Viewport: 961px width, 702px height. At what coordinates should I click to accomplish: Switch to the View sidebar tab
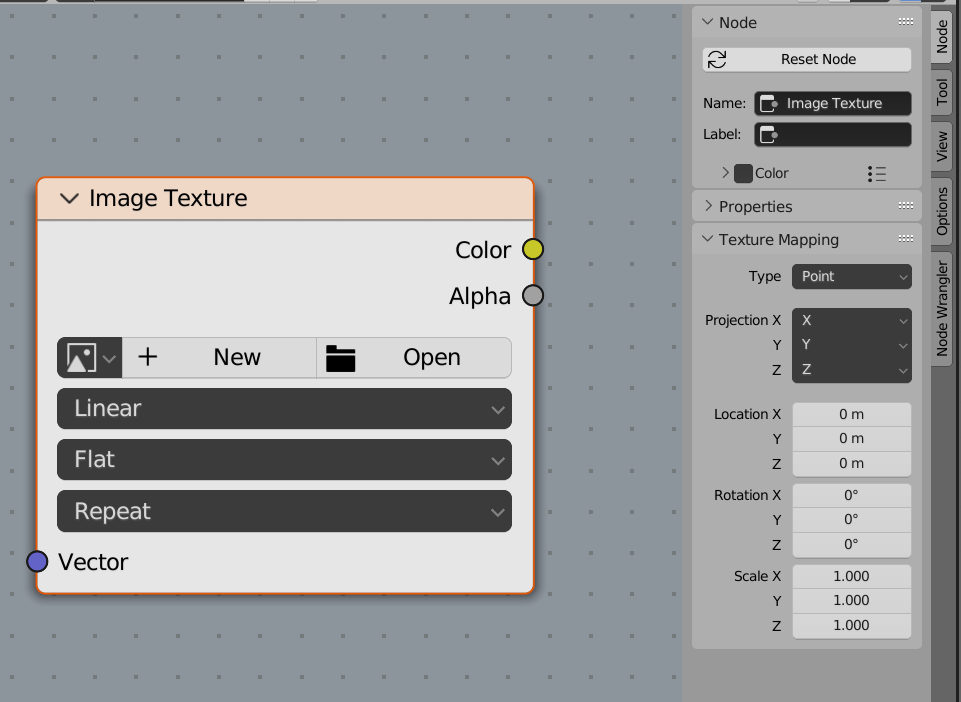coord(943,147)
